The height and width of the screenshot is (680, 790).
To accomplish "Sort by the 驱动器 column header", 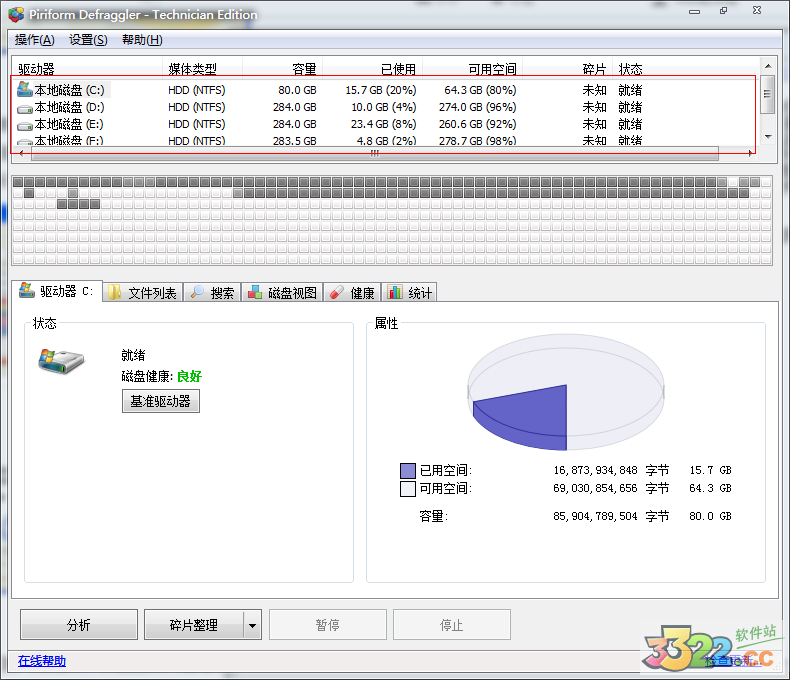I will 87,69.
